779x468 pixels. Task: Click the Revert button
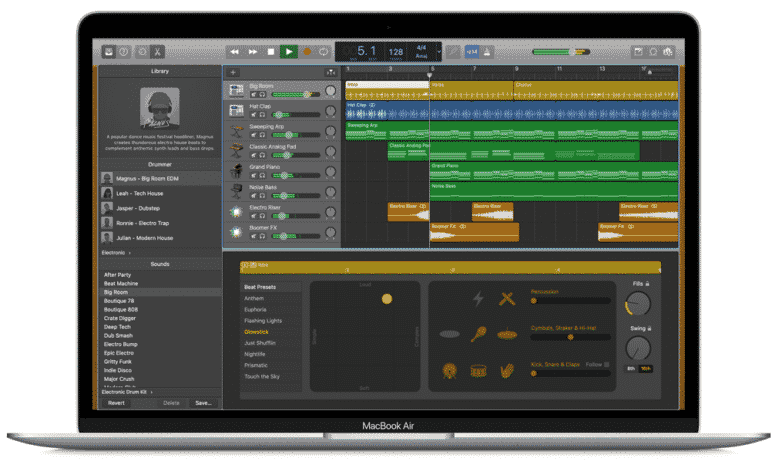pyautogui.click(x=116, y=403)
